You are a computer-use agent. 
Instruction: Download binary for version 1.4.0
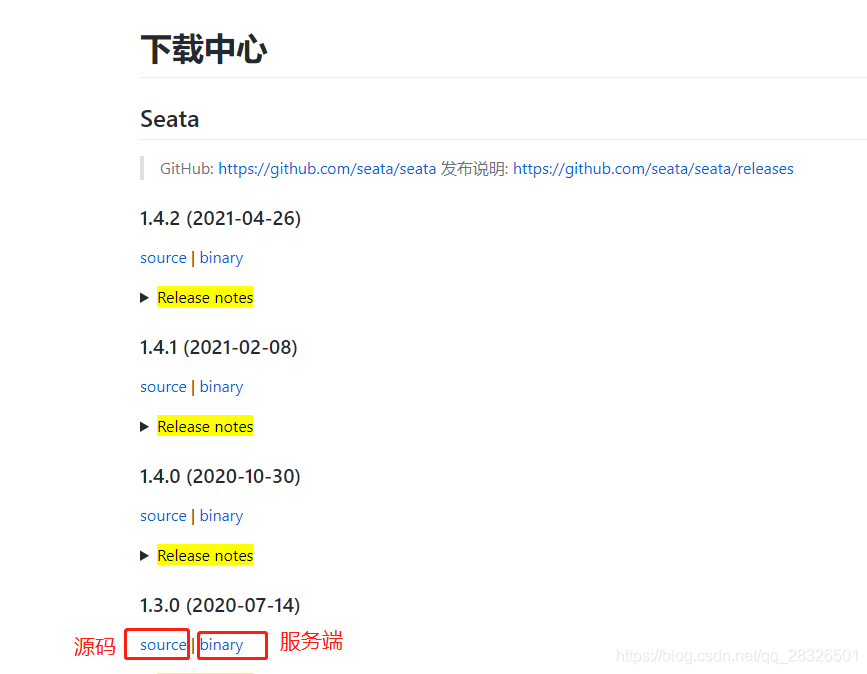[x=221, y=516]
